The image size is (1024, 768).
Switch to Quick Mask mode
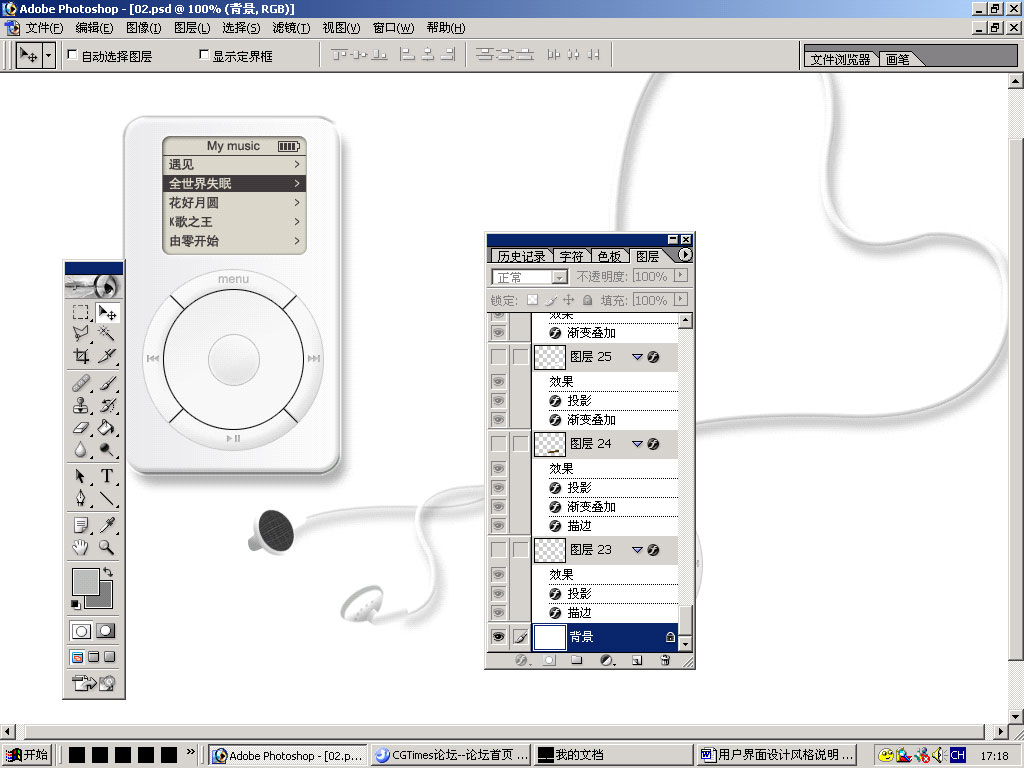(106, 631)
